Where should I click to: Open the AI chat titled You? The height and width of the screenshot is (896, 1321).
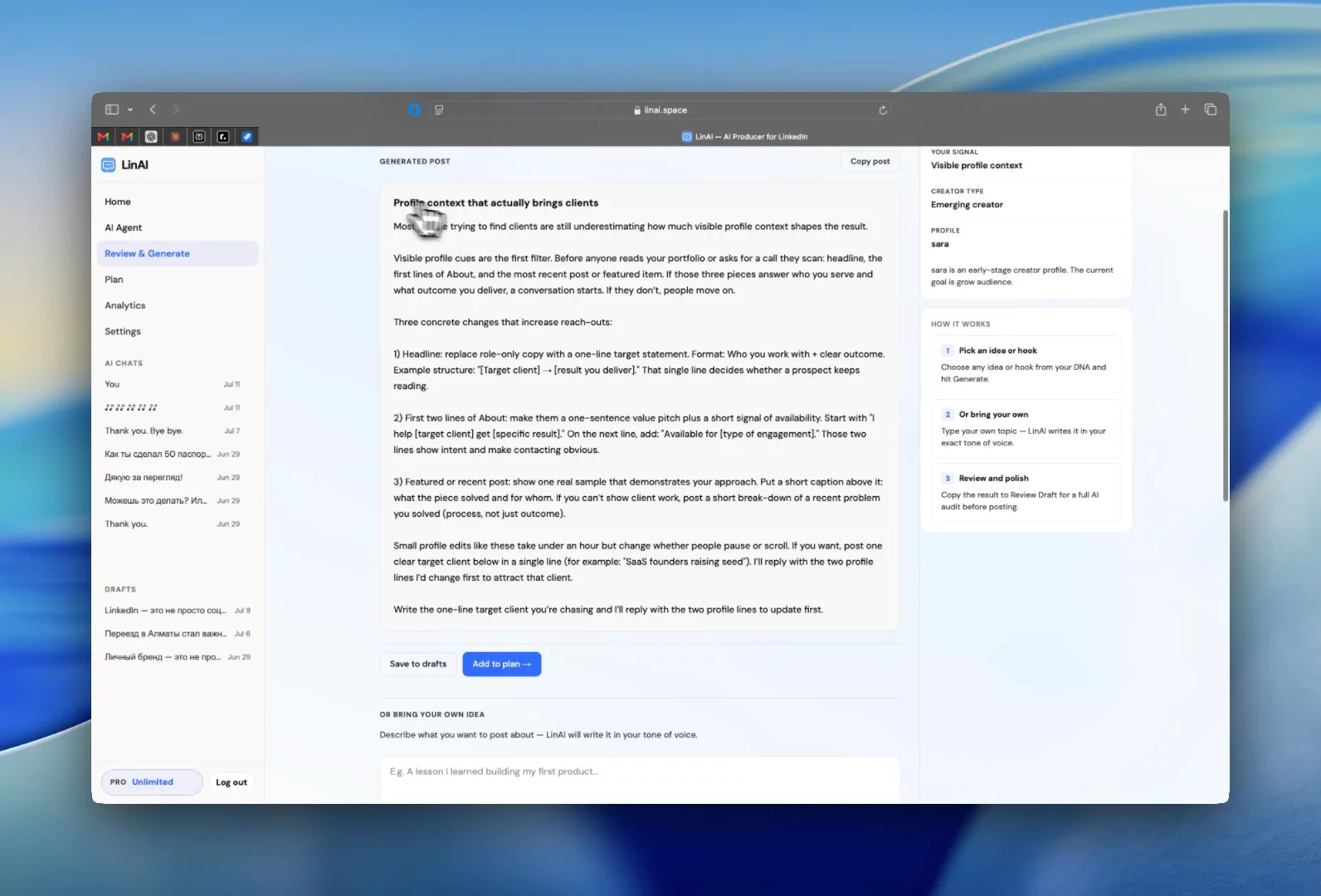click(173, 384)
